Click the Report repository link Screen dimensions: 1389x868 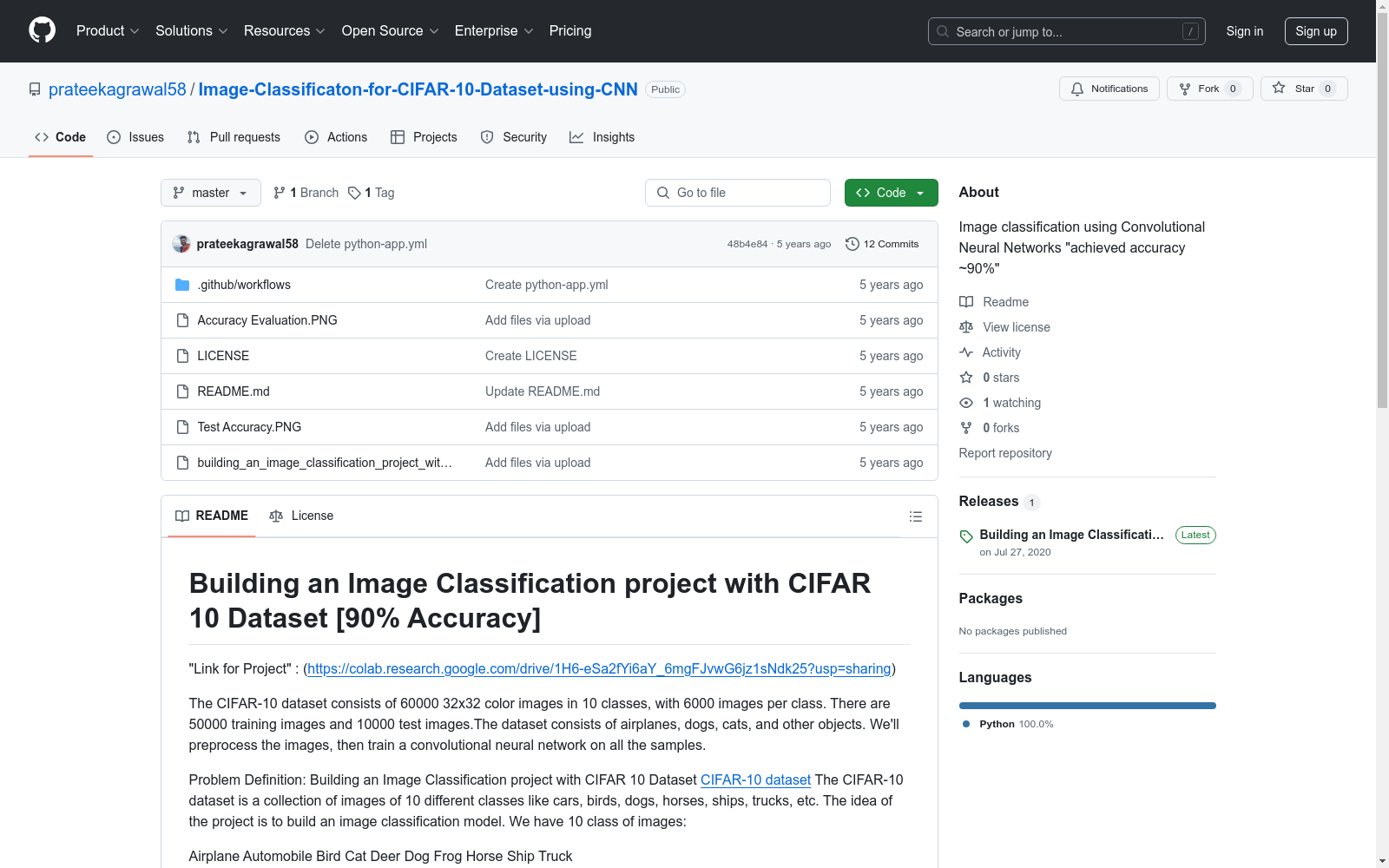[1005, 453]
